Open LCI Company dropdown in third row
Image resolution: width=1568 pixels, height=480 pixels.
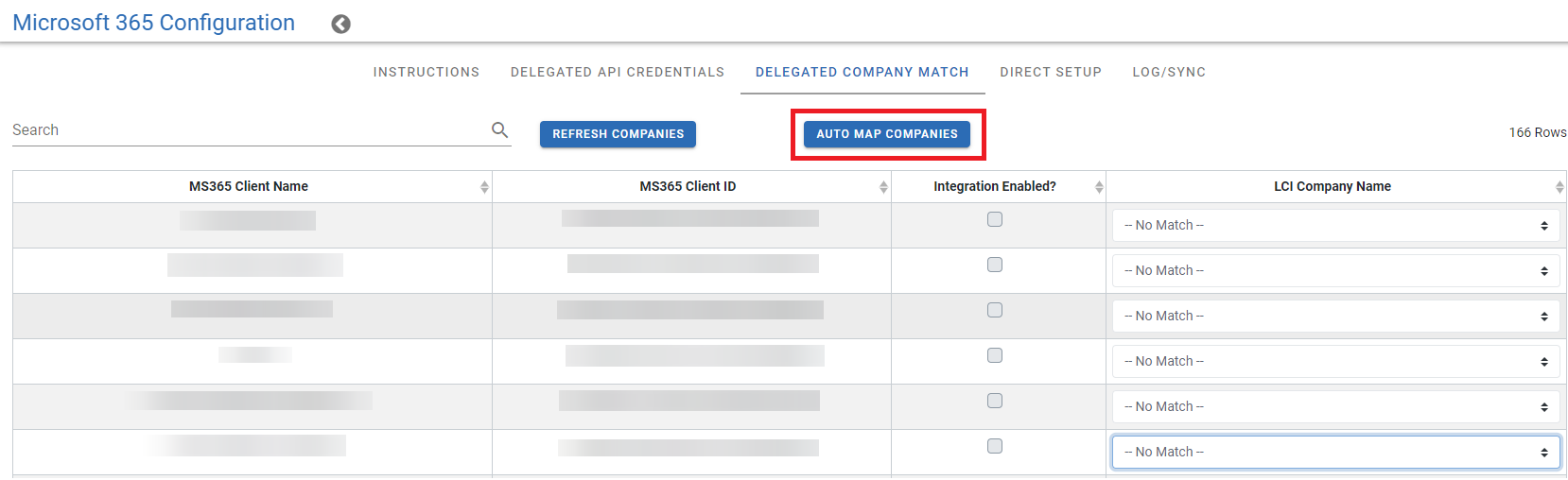click(1336, 317)
